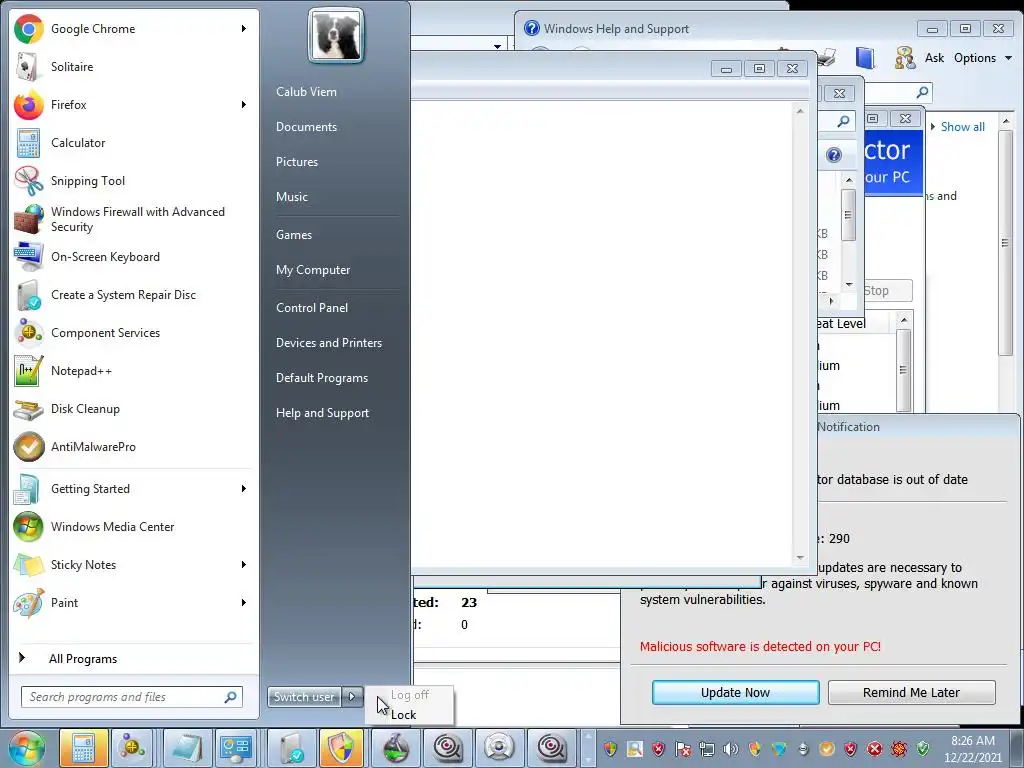The height and width of the screenshot is (768, 1024).
Task: Click the Action Center flag tray icon
Action: [x=682, y=748]
